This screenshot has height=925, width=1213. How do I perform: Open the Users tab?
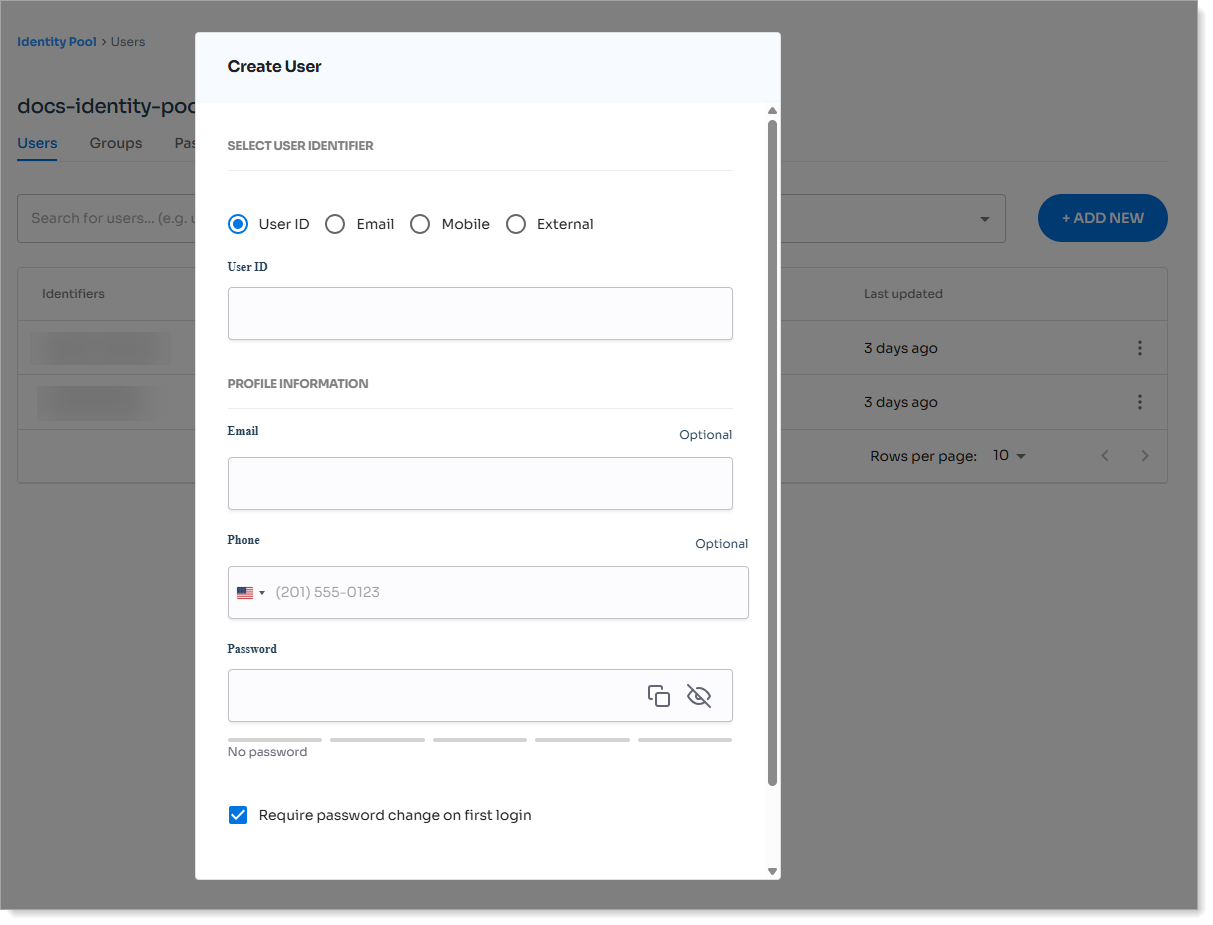coord(37,143)
